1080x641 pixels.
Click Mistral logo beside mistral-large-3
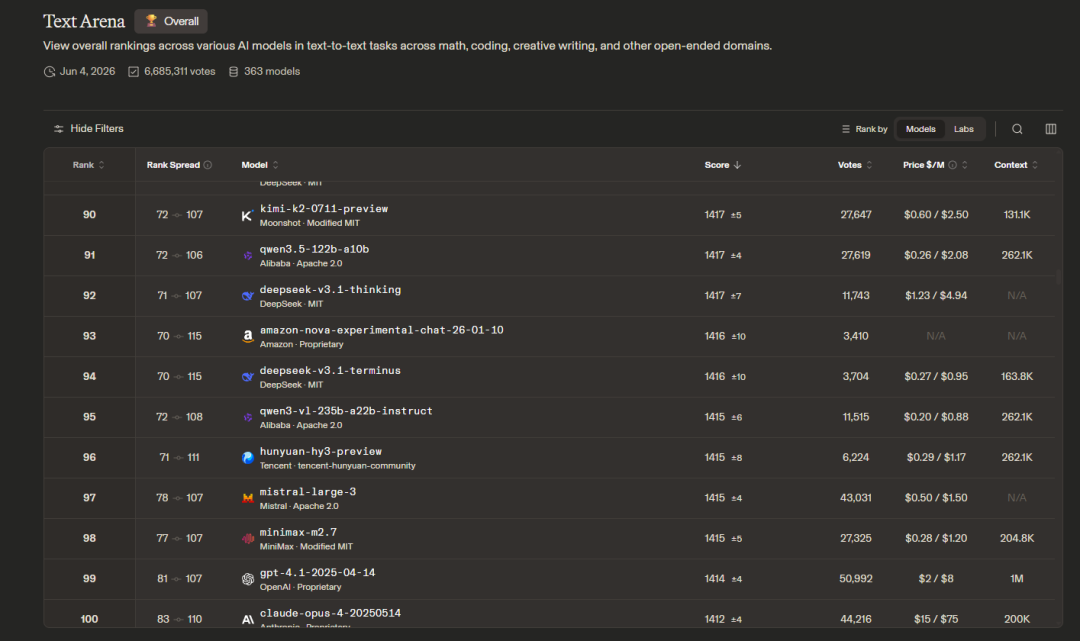[x=248, y=498]
